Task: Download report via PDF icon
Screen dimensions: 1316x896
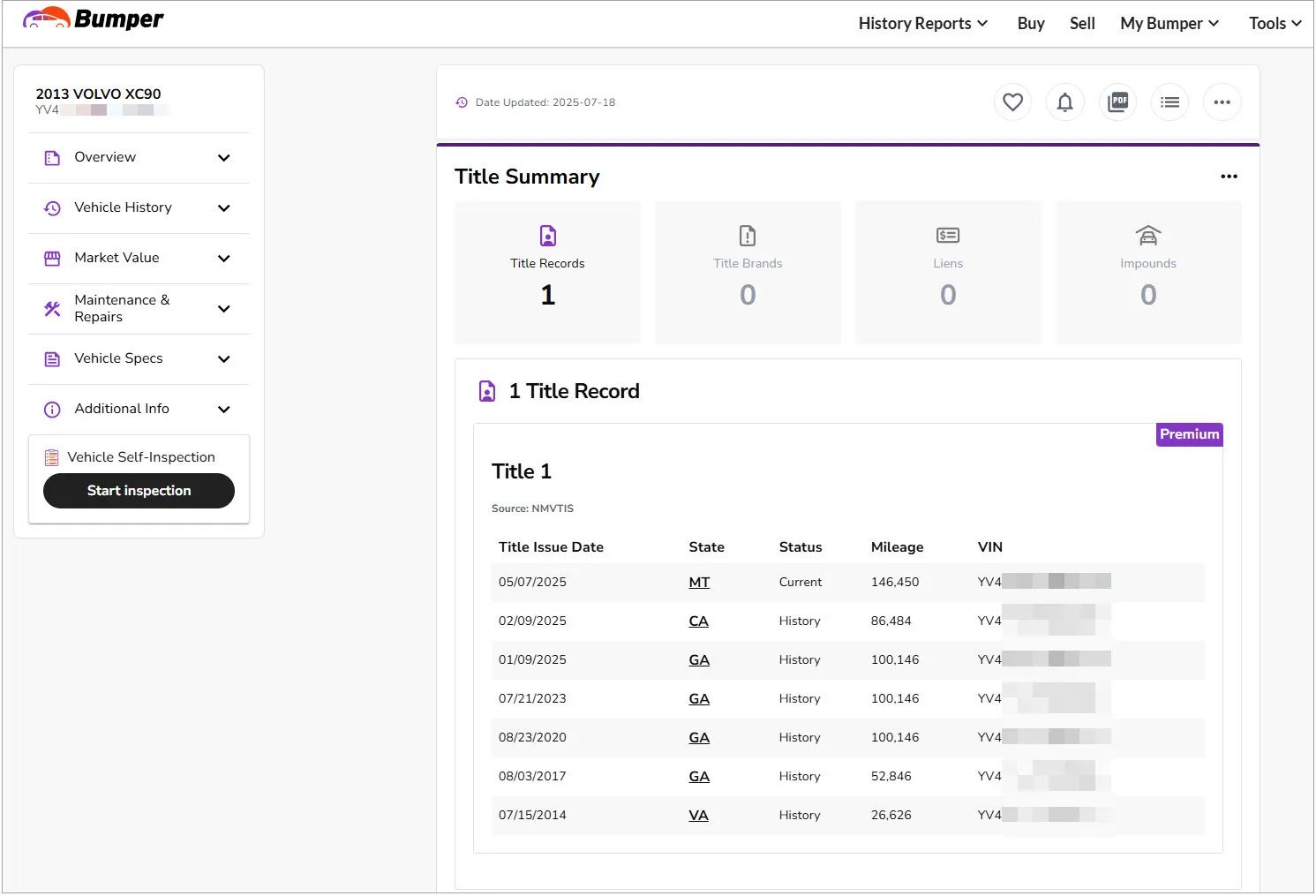Action: 1117,102
